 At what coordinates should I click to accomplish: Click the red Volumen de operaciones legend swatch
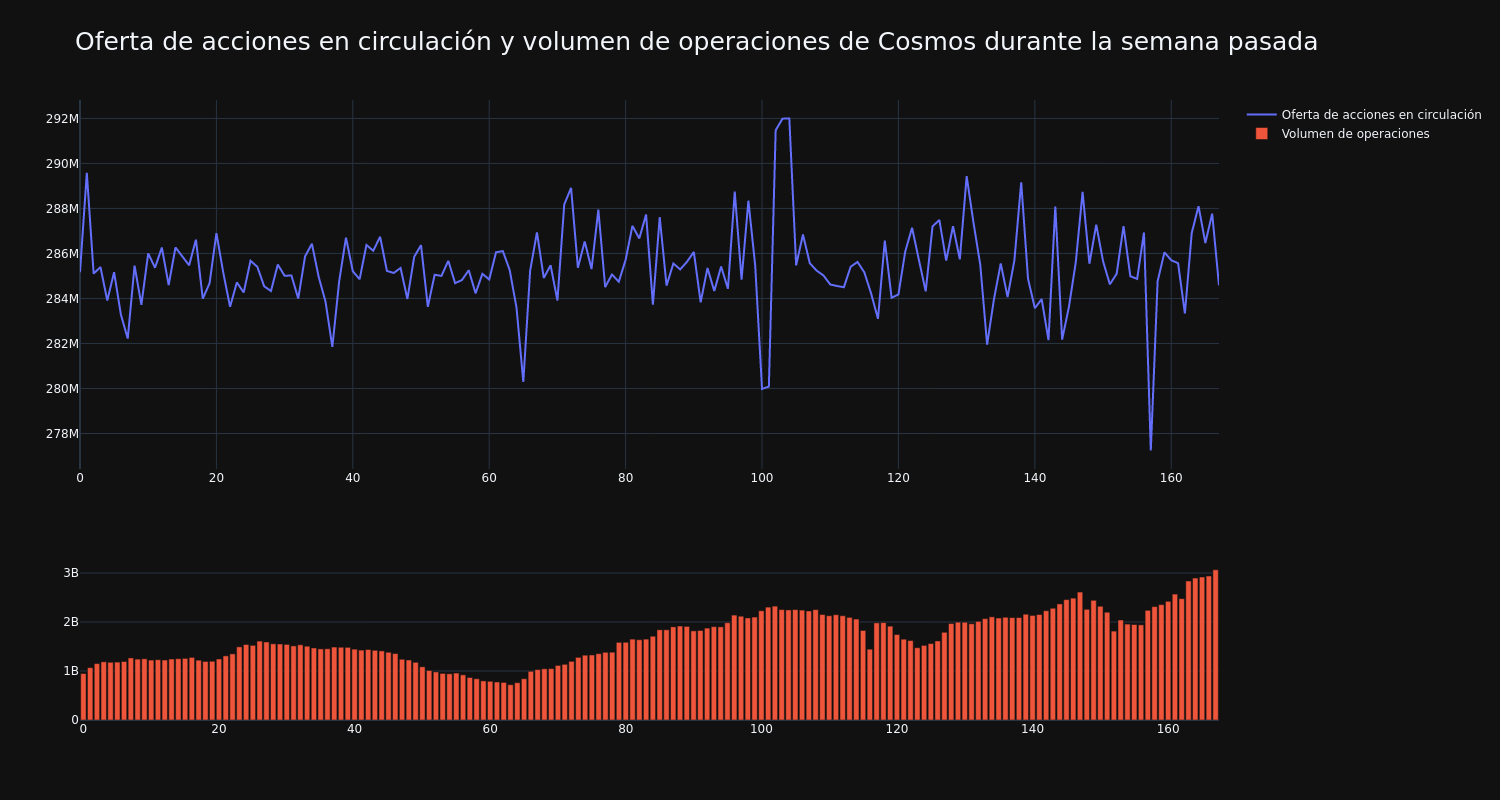click(1262, 134)
